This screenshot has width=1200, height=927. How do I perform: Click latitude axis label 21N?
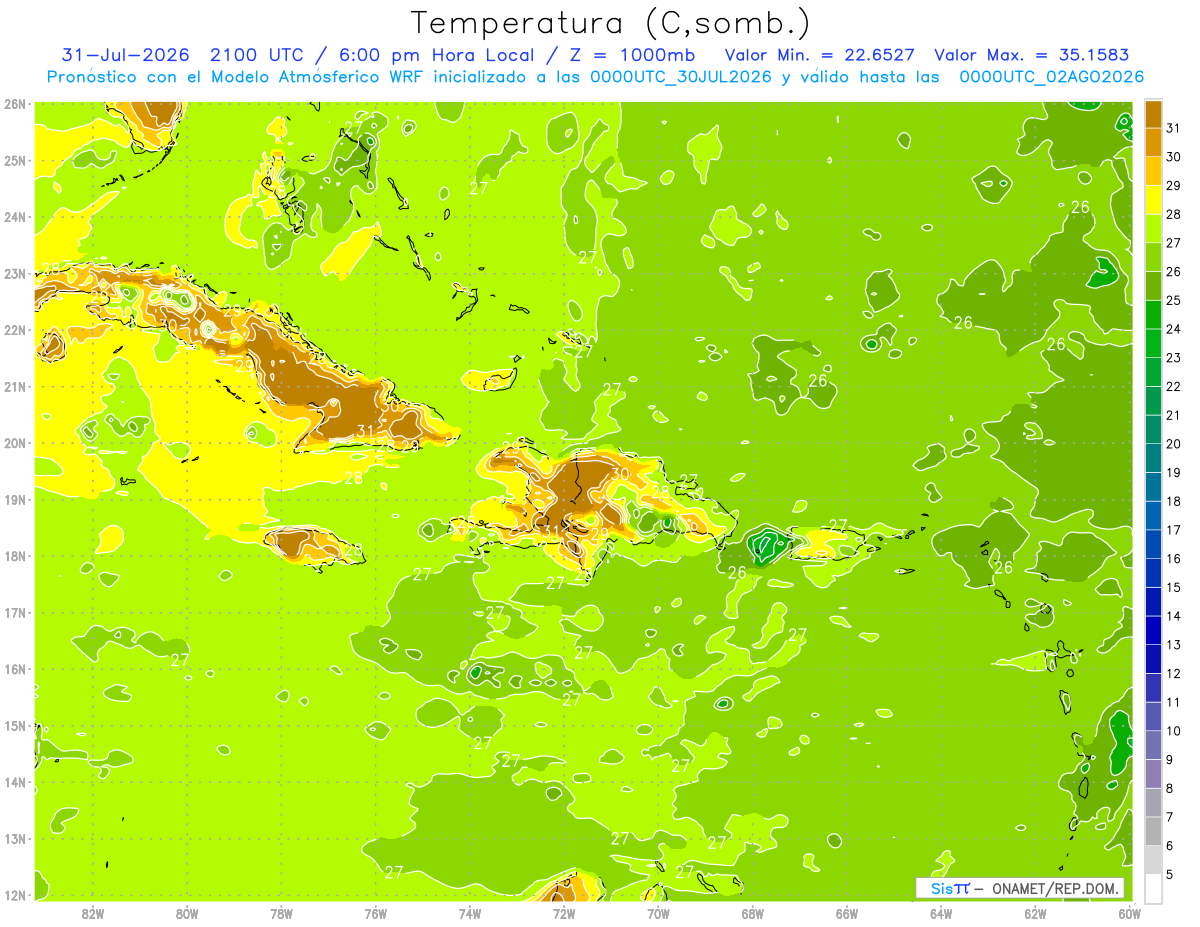pos(14,386)
